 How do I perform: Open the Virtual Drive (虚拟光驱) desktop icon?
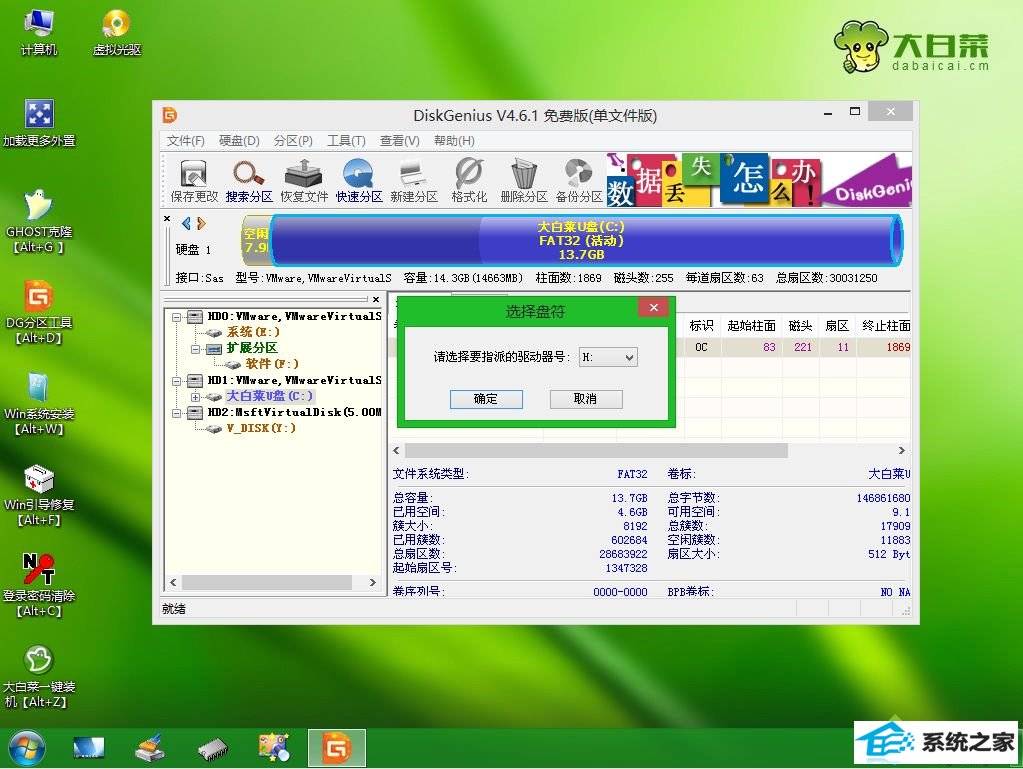[117, 33]
